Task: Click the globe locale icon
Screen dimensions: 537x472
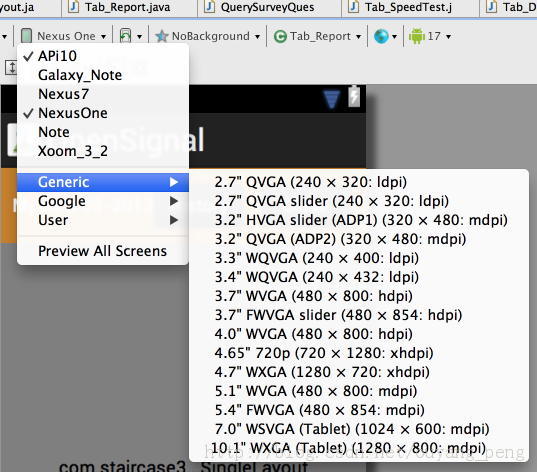Action: tap(381, 36)
